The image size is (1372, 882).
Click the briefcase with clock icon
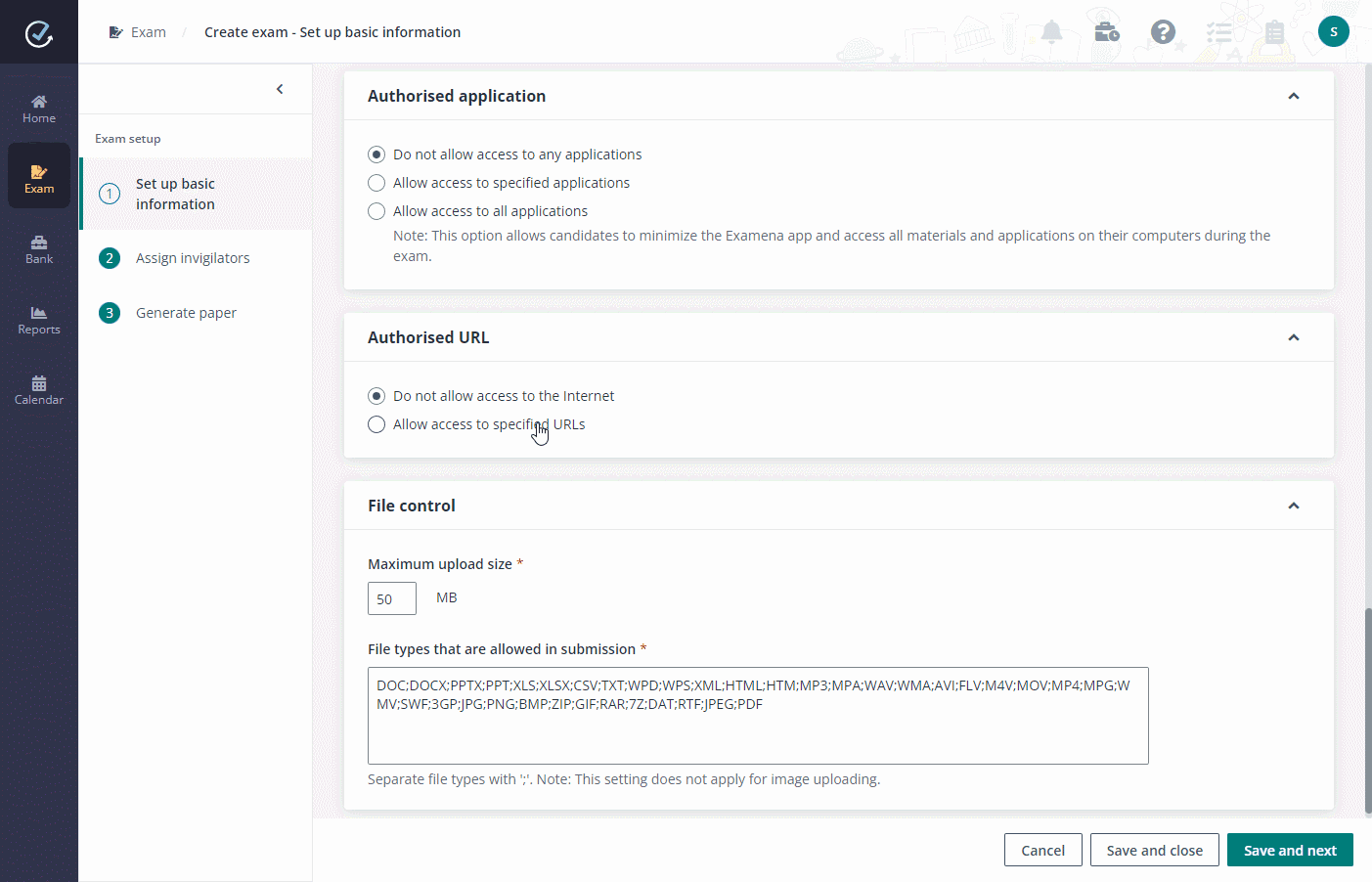pos(1105,31)
